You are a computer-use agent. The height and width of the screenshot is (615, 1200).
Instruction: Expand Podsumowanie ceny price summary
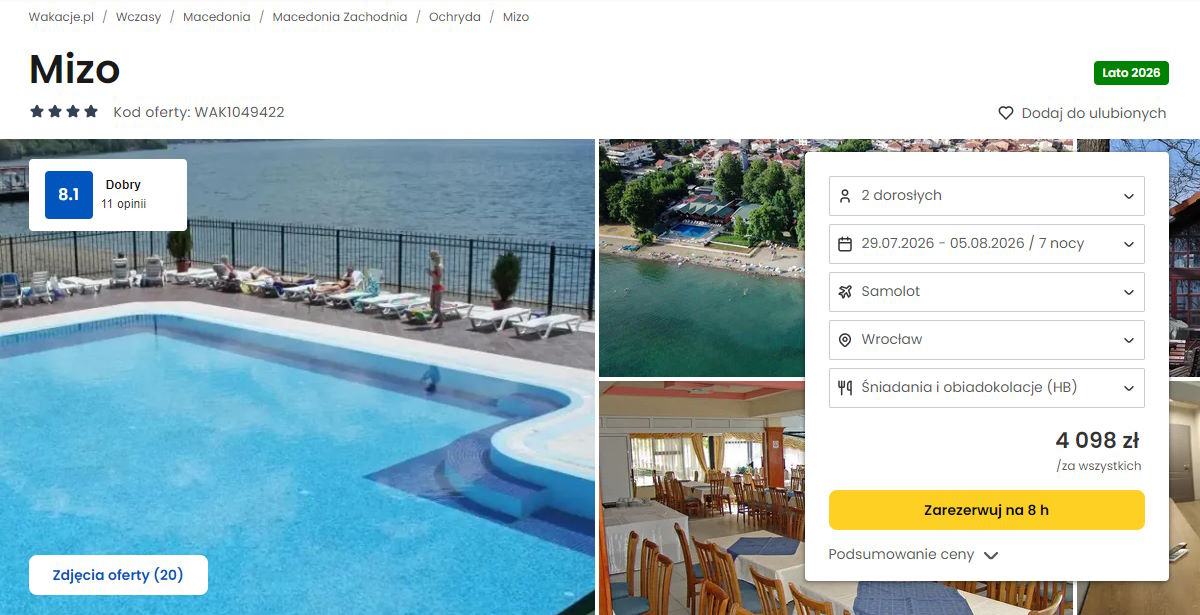(914, 555)
